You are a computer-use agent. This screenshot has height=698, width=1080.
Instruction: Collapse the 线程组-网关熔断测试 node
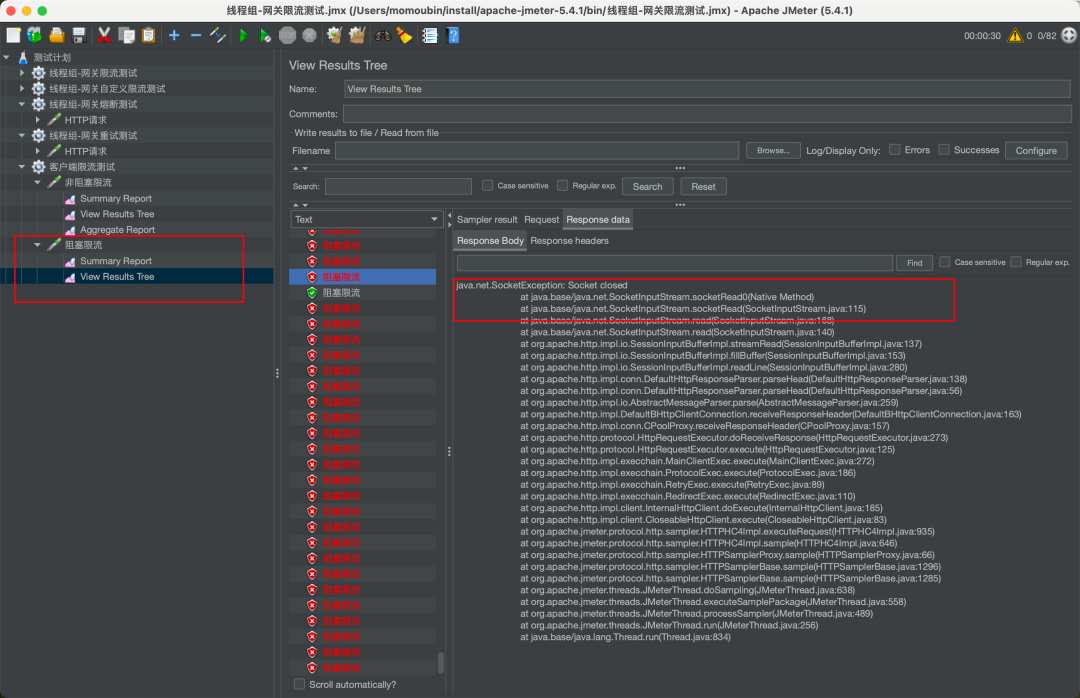(22, 104)
